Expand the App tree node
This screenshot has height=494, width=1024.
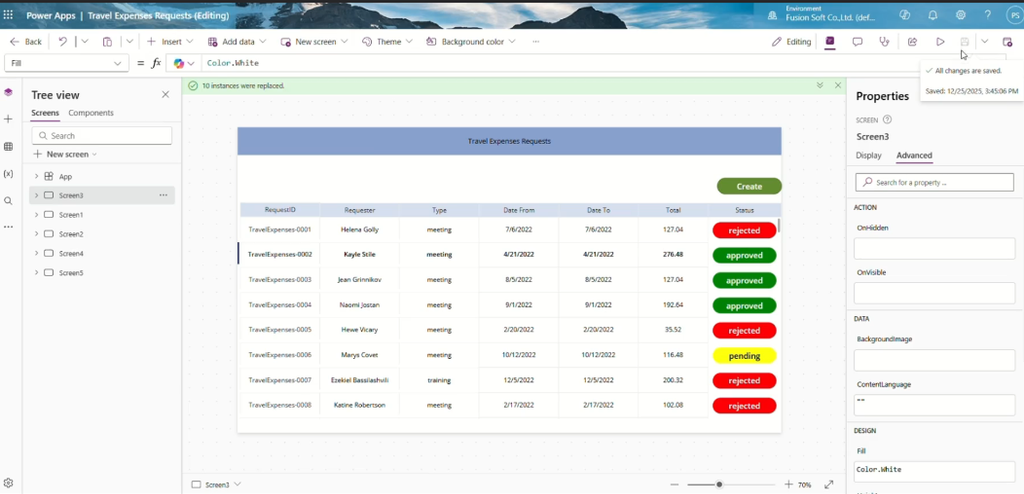tap(36, 176)
